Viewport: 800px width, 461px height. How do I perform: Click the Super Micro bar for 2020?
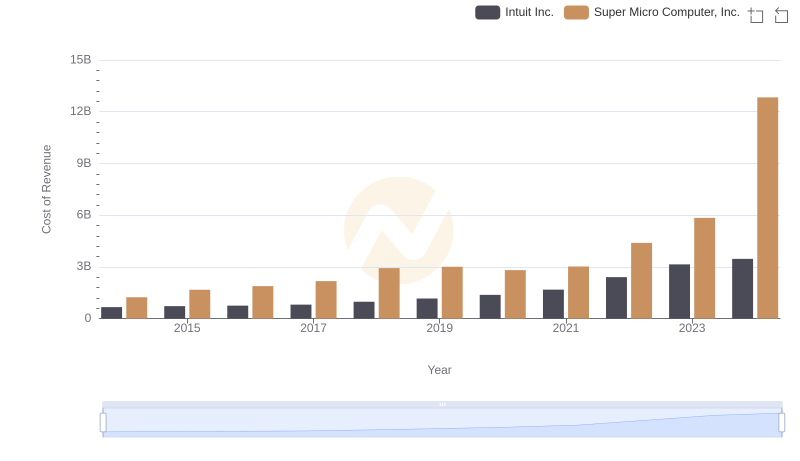(x=515, y=294)
